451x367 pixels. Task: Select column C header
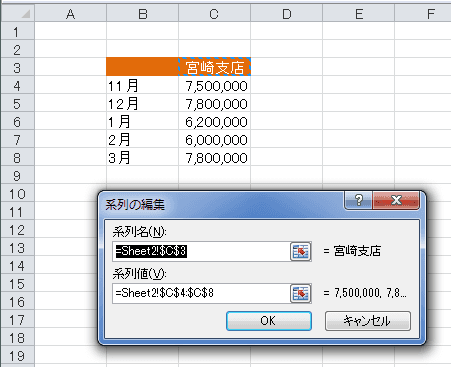coord(214,14)
